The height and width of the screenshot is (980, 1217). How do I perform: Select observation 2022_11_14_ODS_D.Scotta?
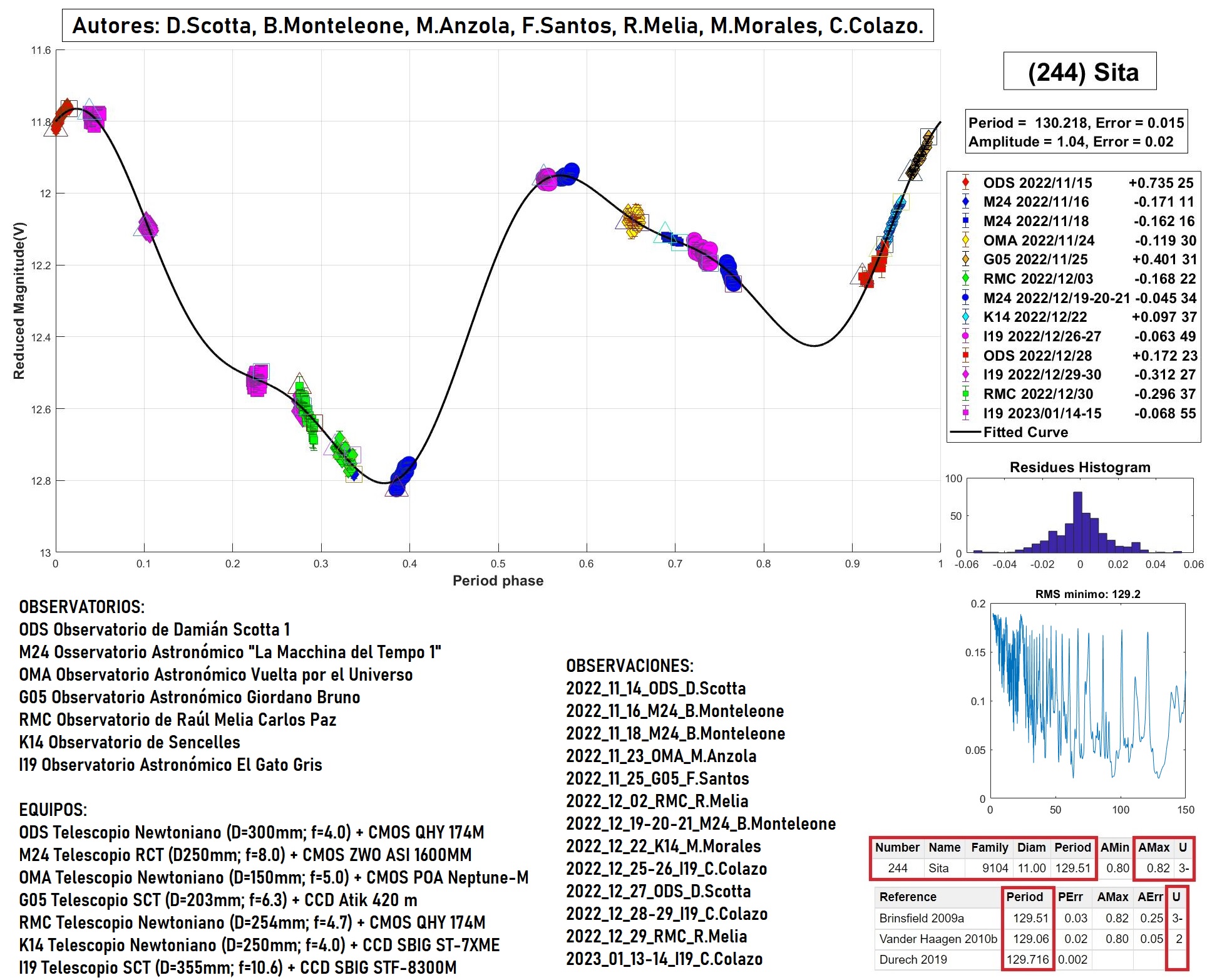pos(656,688)
